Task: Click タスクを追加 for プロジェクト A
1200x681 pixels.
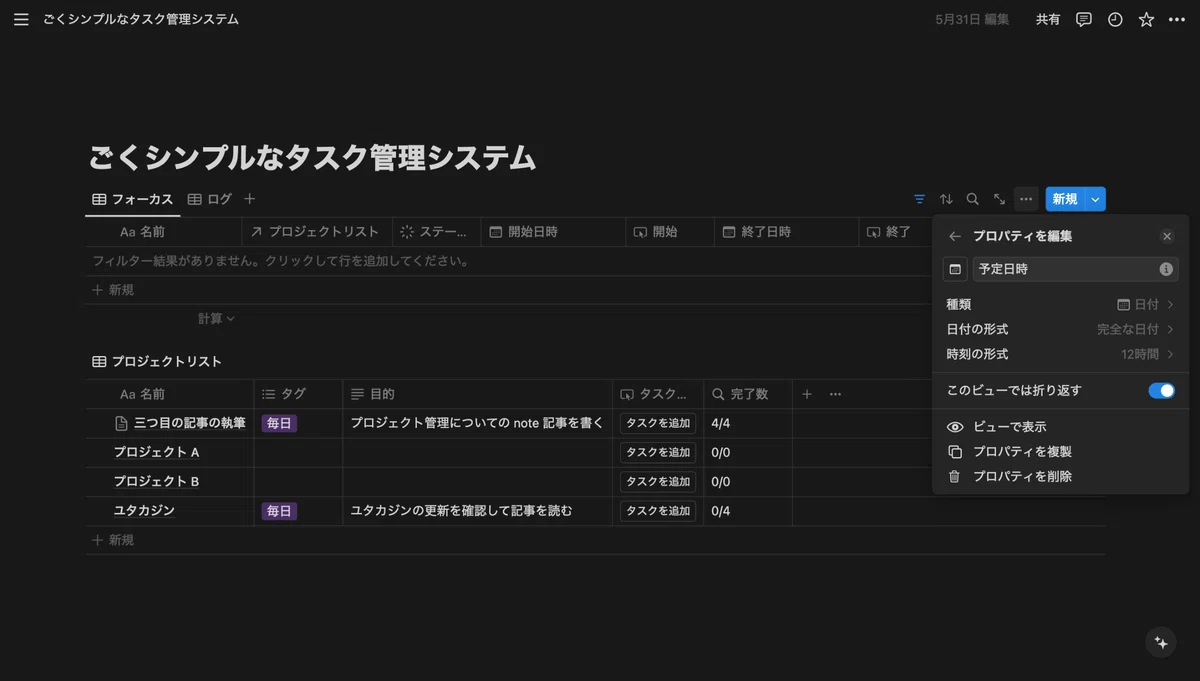Action: click(658, 452)
